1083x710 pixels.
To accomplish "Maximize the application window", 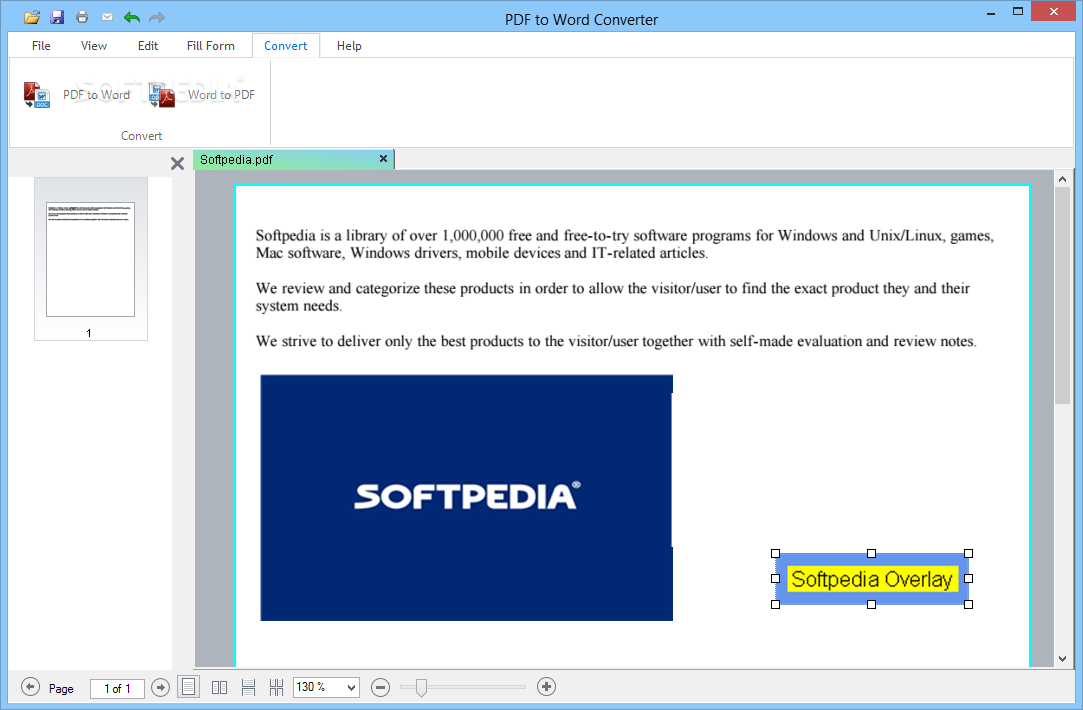I will (x=1017, y=11).
